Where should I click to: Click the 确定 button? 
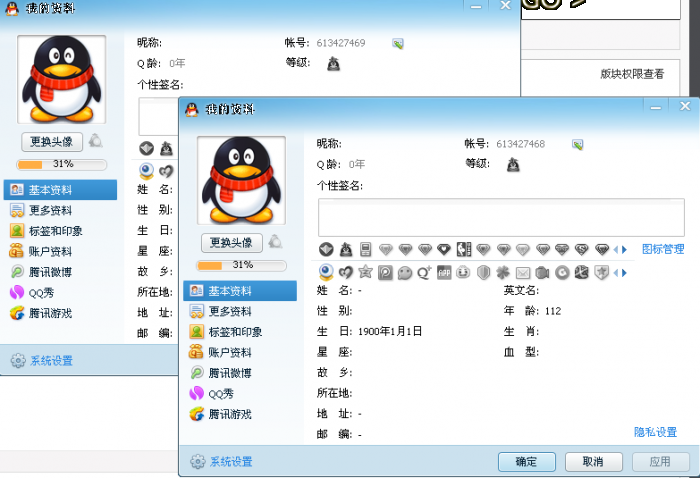[527, 461]
